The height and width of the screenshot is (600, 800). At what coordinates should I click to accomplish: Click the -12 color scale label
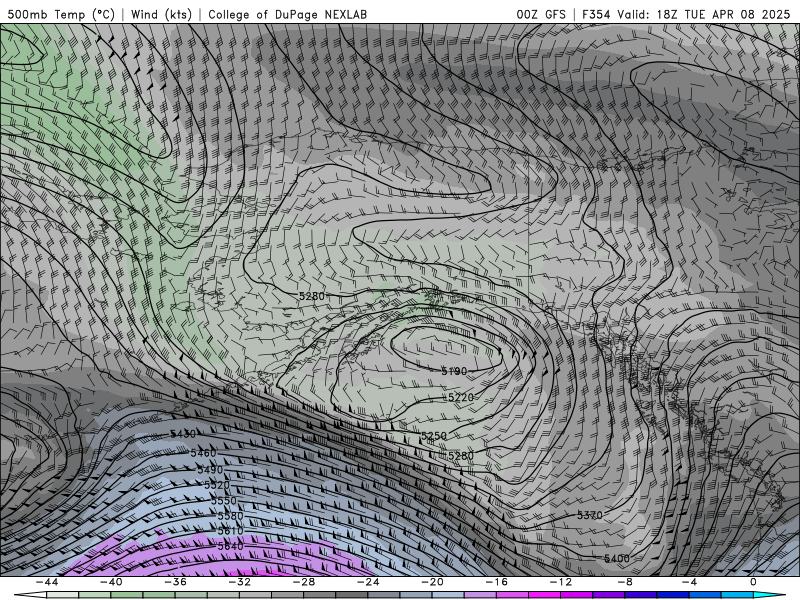561,582
